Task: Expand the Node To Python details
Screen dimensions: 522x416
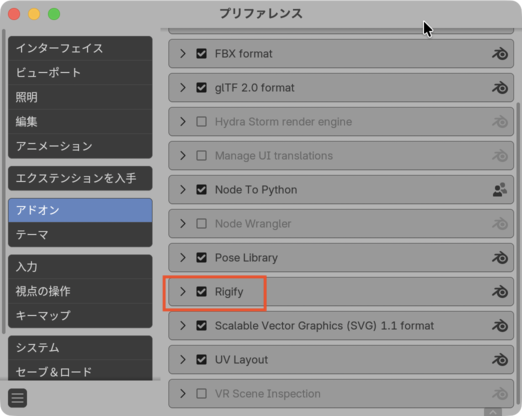Action: (183, 190)
